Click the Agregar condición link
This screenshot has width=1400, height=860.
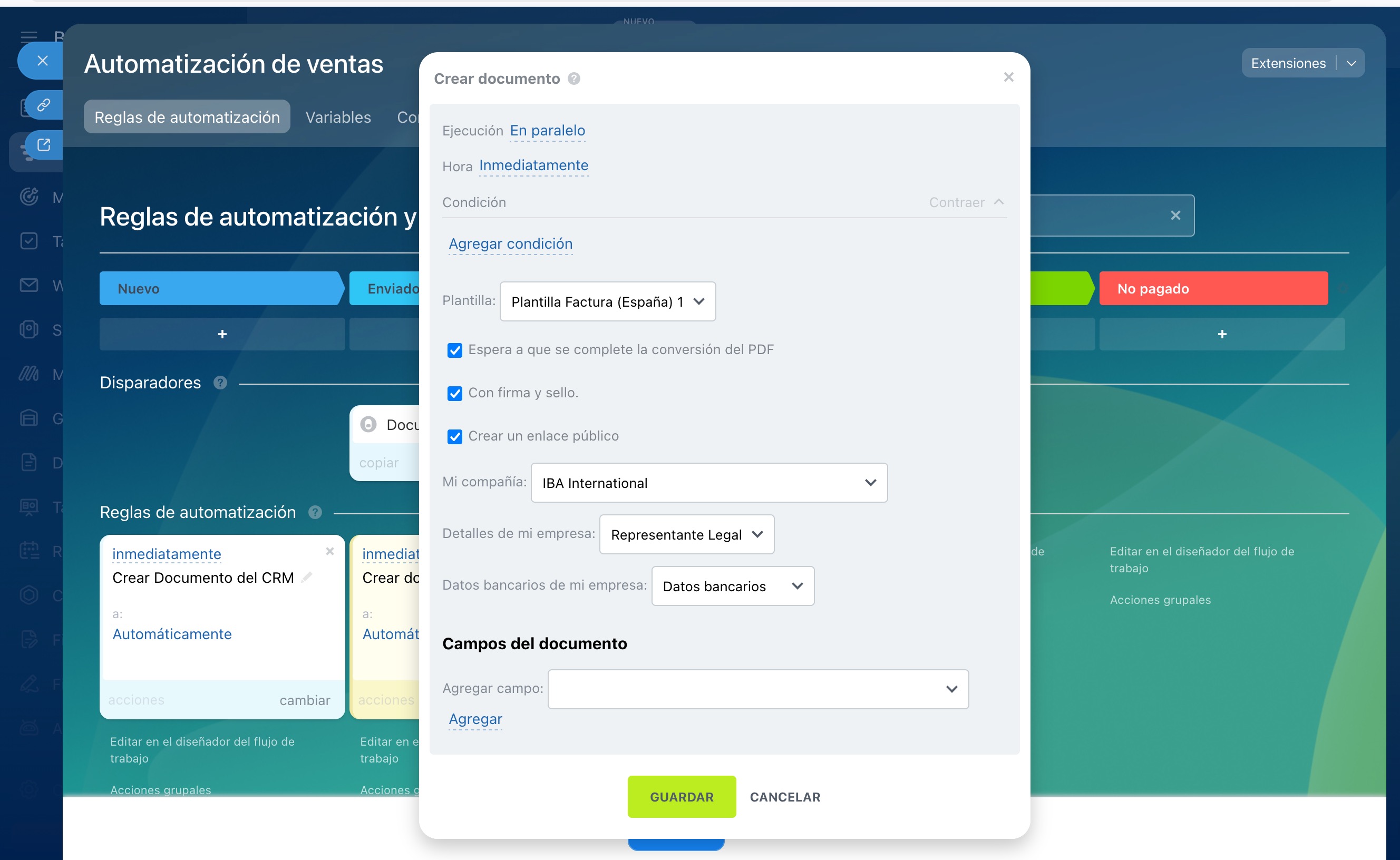click(x=510, y=243)
